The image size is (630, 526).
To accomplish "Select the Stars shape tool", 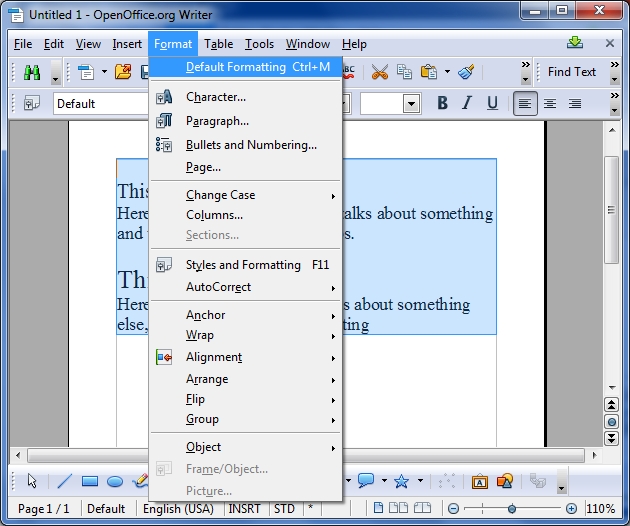I will point(401,481).
